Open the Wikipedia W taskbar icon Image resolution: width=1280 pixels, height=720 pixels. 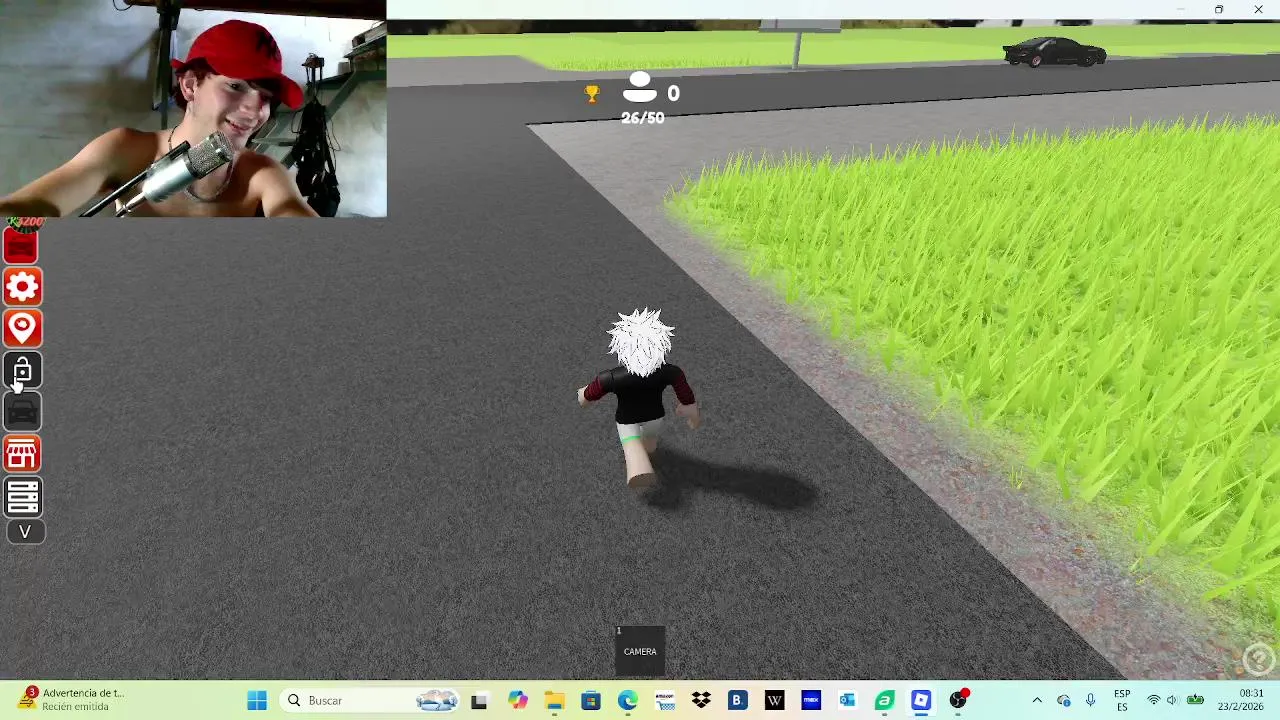[x=774, y=701]
